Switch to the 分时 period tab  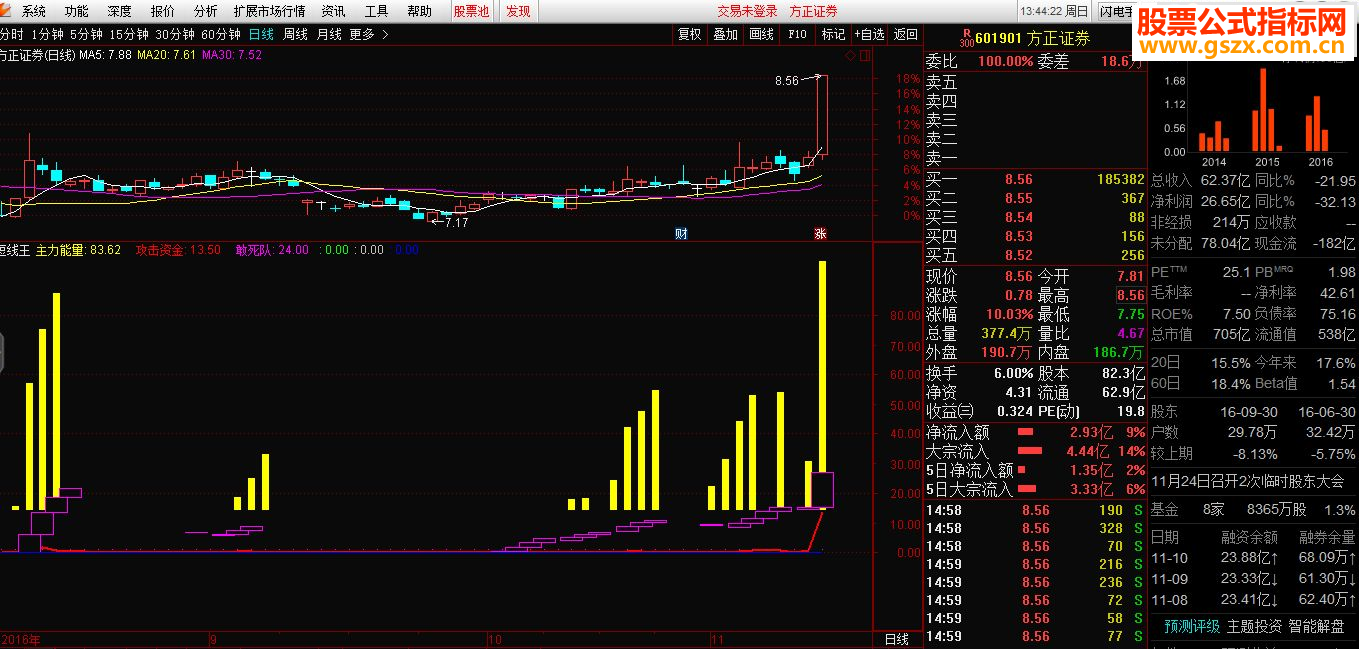11,34
